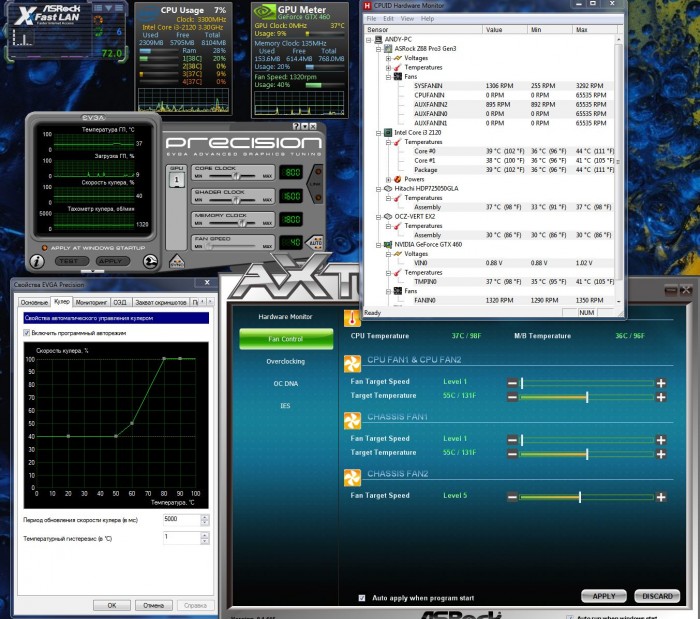Open the Precision dropdown arrow button near help
Screen dimensions: 700x619
pyautogui.click(x=304, y=126)
